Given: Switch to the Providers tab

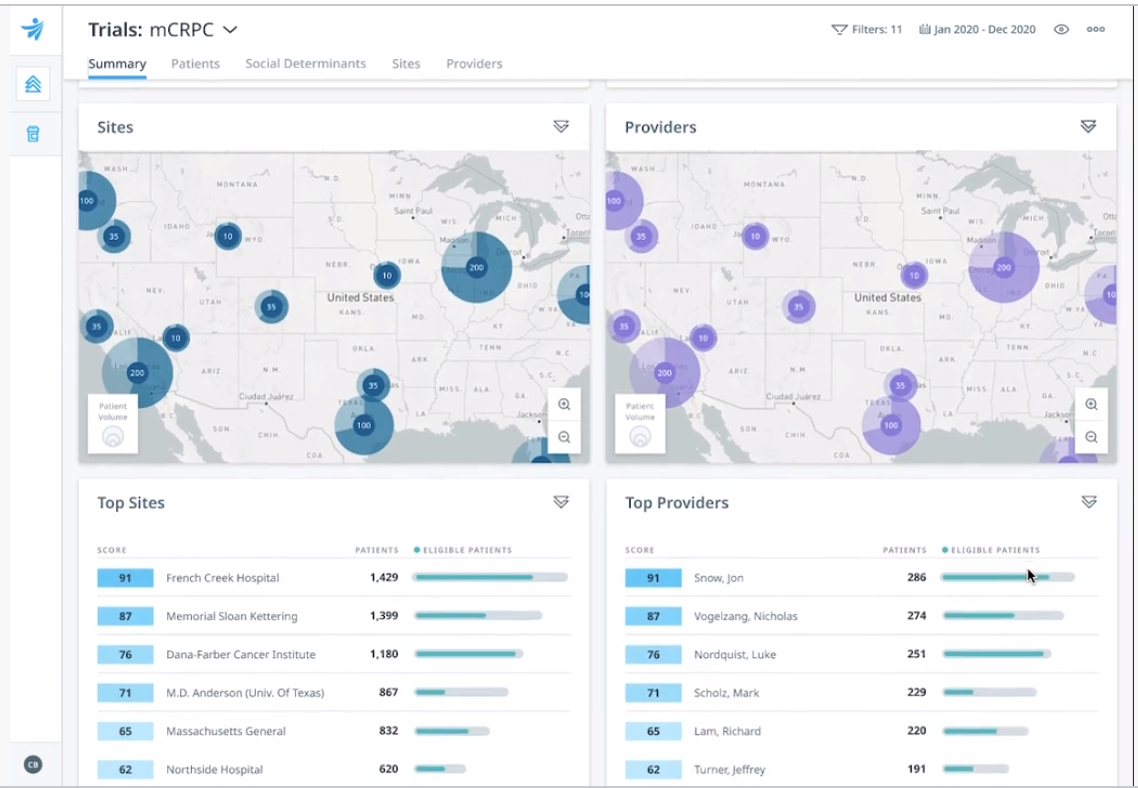Looking at the screenshot, I should (x=474, y=64).
